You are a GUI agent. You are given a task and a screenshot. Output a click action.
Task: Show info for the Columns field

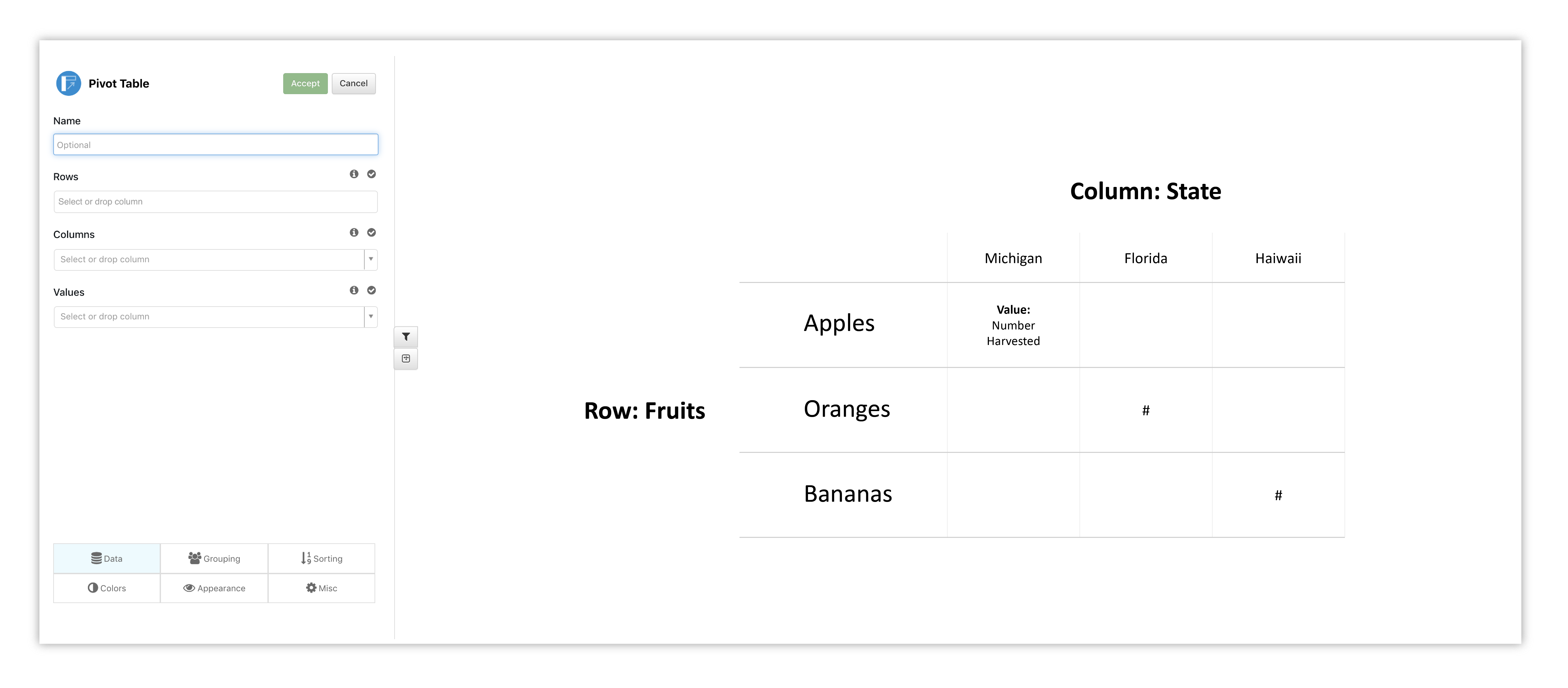click(354, 232)
